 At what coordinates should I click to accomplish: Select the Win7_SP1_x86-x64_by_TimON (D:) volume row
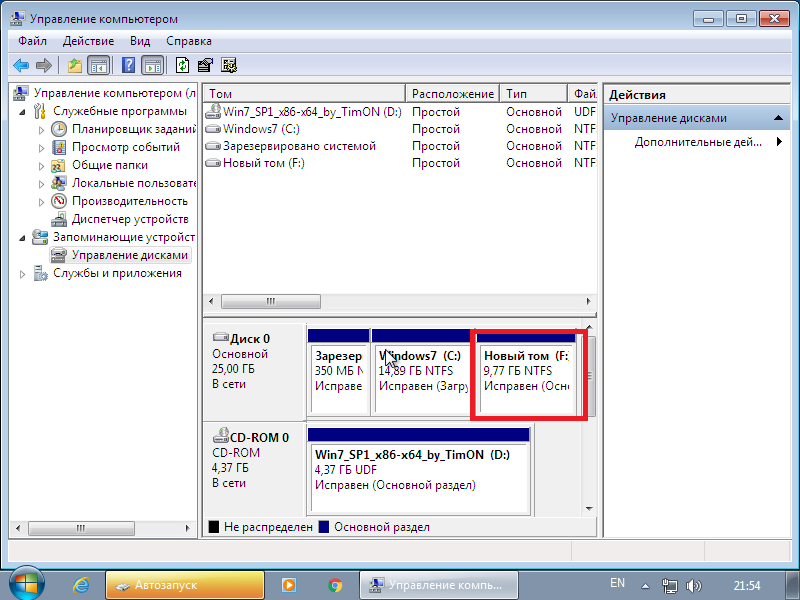401,112
